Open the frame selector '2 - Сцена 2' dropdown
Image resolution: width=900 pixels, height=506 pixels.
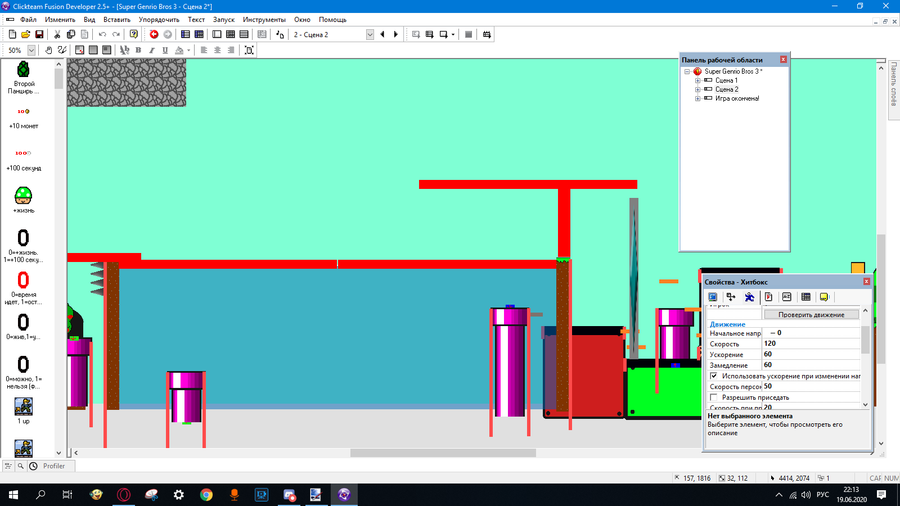(370, 34)
